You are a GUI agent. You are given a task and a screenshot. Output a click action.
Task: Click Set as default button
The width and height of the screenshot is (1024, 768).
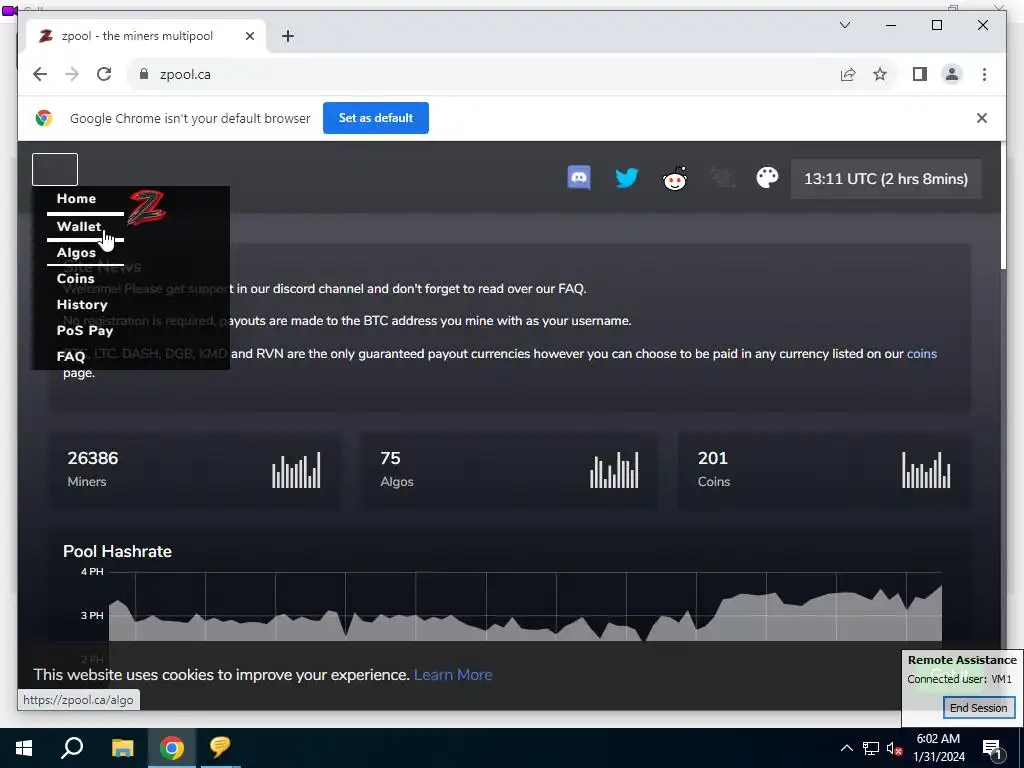pos(376,118)
